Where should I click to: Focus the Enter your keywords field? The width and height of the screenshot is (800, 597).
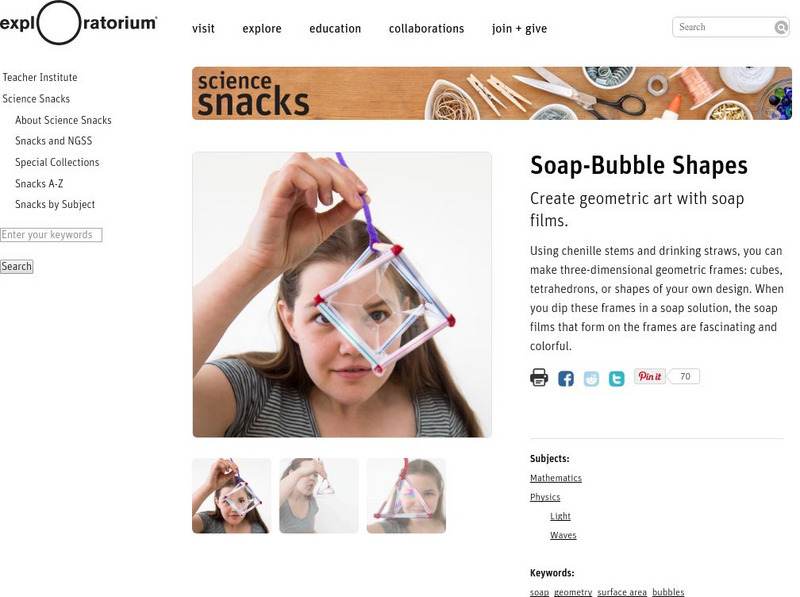click(51, 235)
